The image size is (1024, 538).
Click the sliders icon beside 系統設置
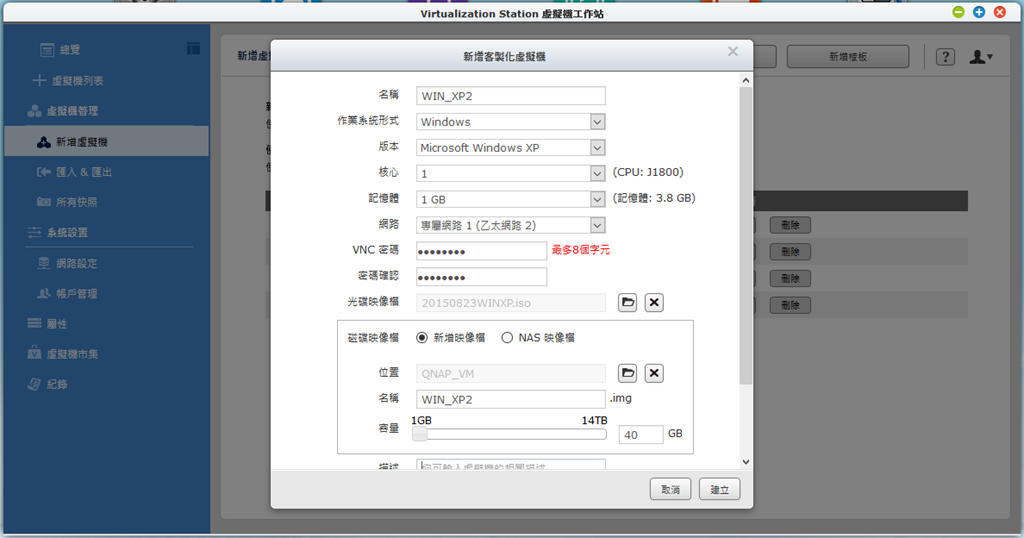click(35, 232)
